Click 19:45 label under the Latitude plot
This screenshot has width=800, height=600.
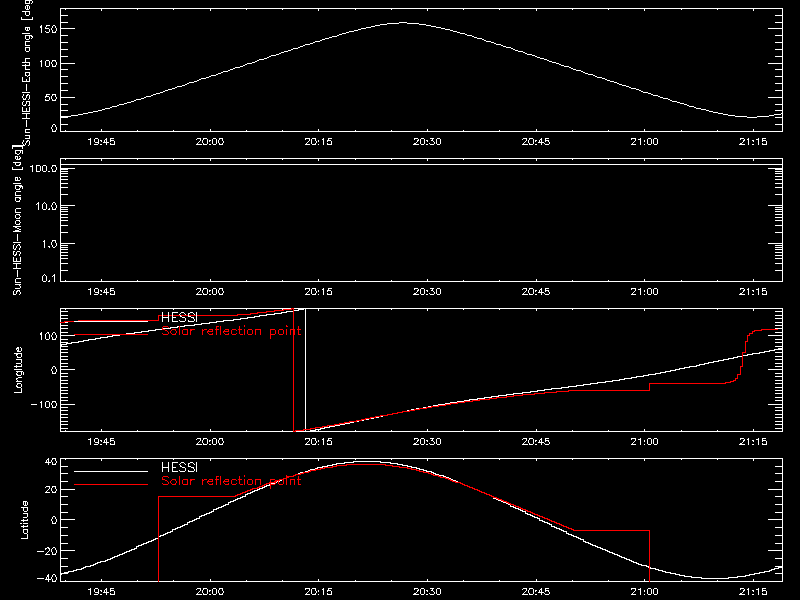[101, 592]
